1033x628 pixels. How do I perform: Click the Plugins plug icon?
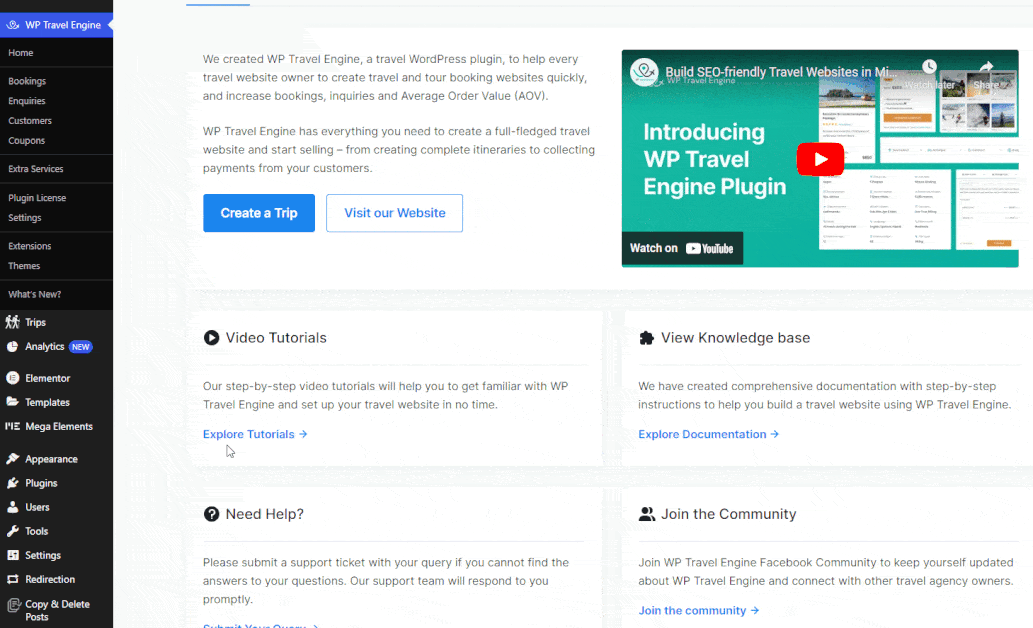pyautogui.click(x=13, y=483)
